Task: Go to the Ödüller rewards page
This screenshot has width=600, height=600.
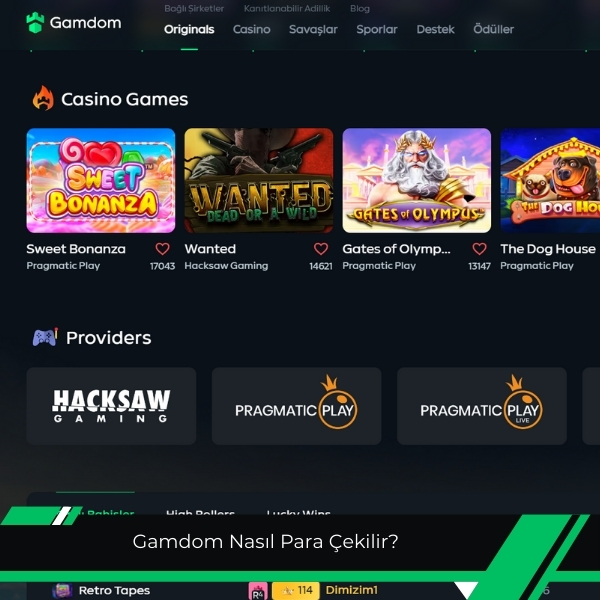Action: pos(494,29)
